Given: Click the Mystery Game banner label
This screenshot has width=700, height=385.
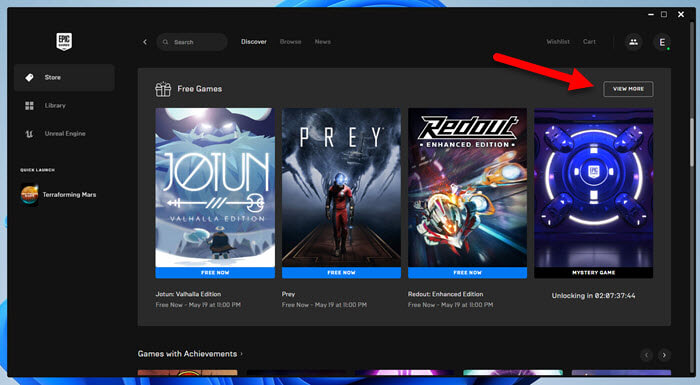Looking at the screenshot, I should [594, 272].
